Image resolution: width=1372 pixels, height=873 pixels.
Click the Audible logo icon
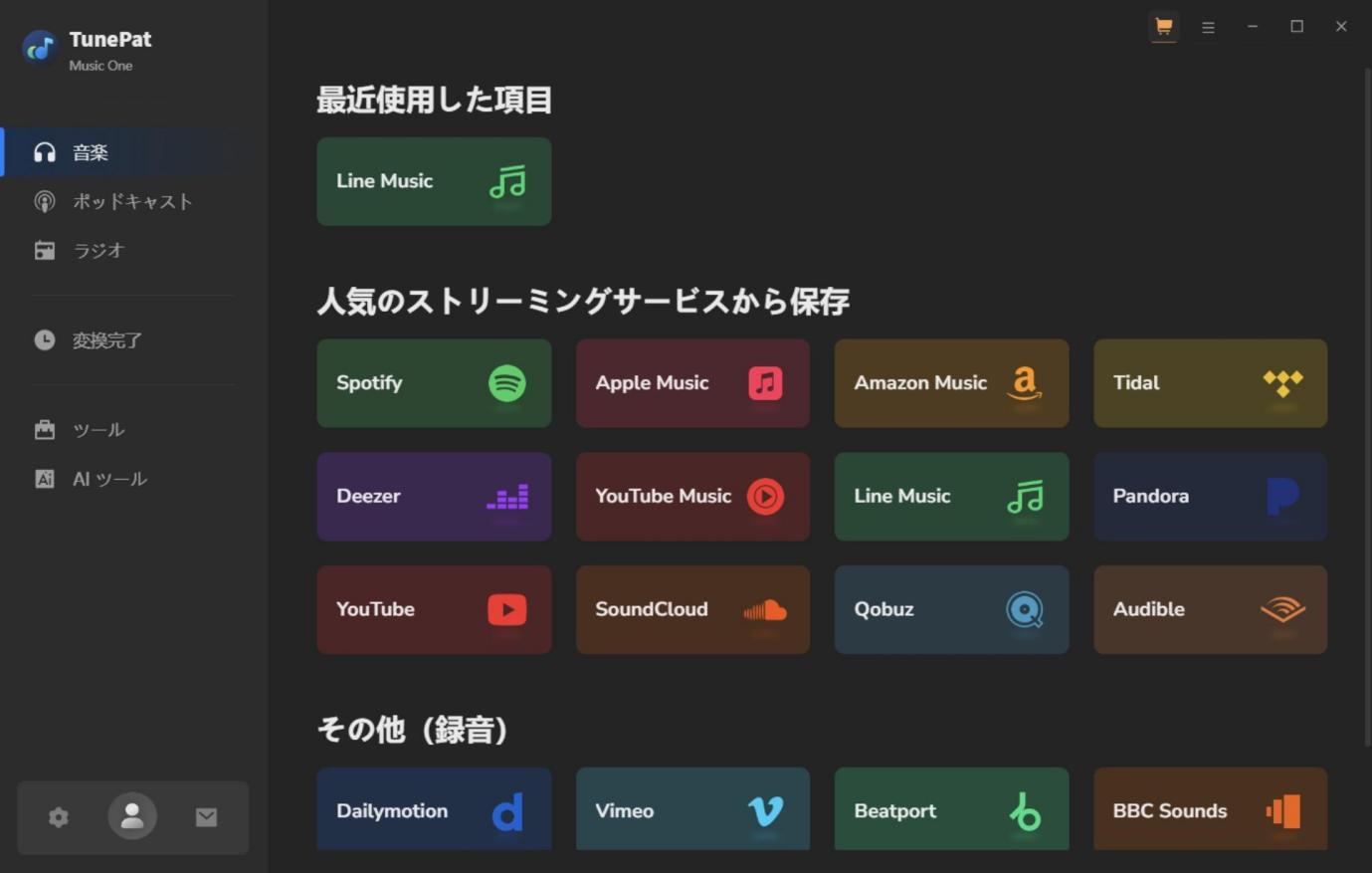[x=1282, y=609]
